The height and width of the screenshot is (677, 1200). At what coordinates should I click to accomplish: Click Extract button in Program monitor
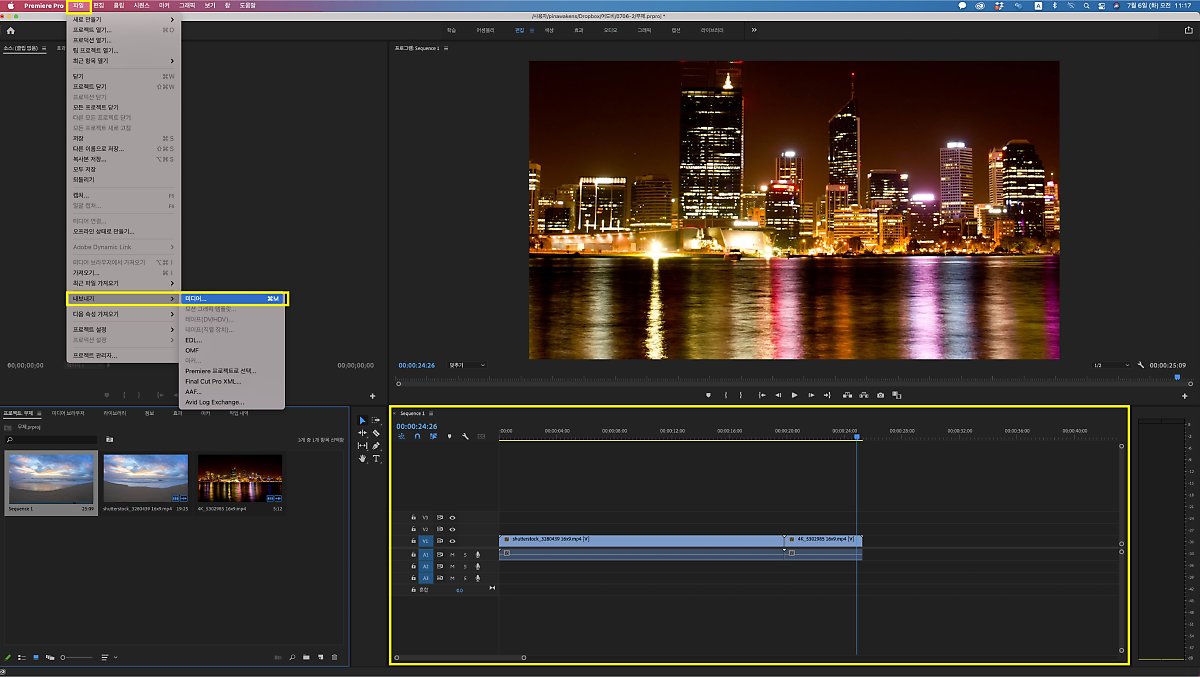[x=864, y=395]
